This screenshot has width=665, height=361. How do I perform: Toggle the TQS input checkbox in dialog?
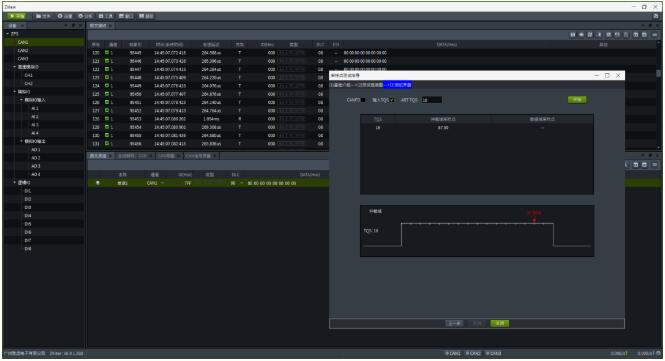392,100
